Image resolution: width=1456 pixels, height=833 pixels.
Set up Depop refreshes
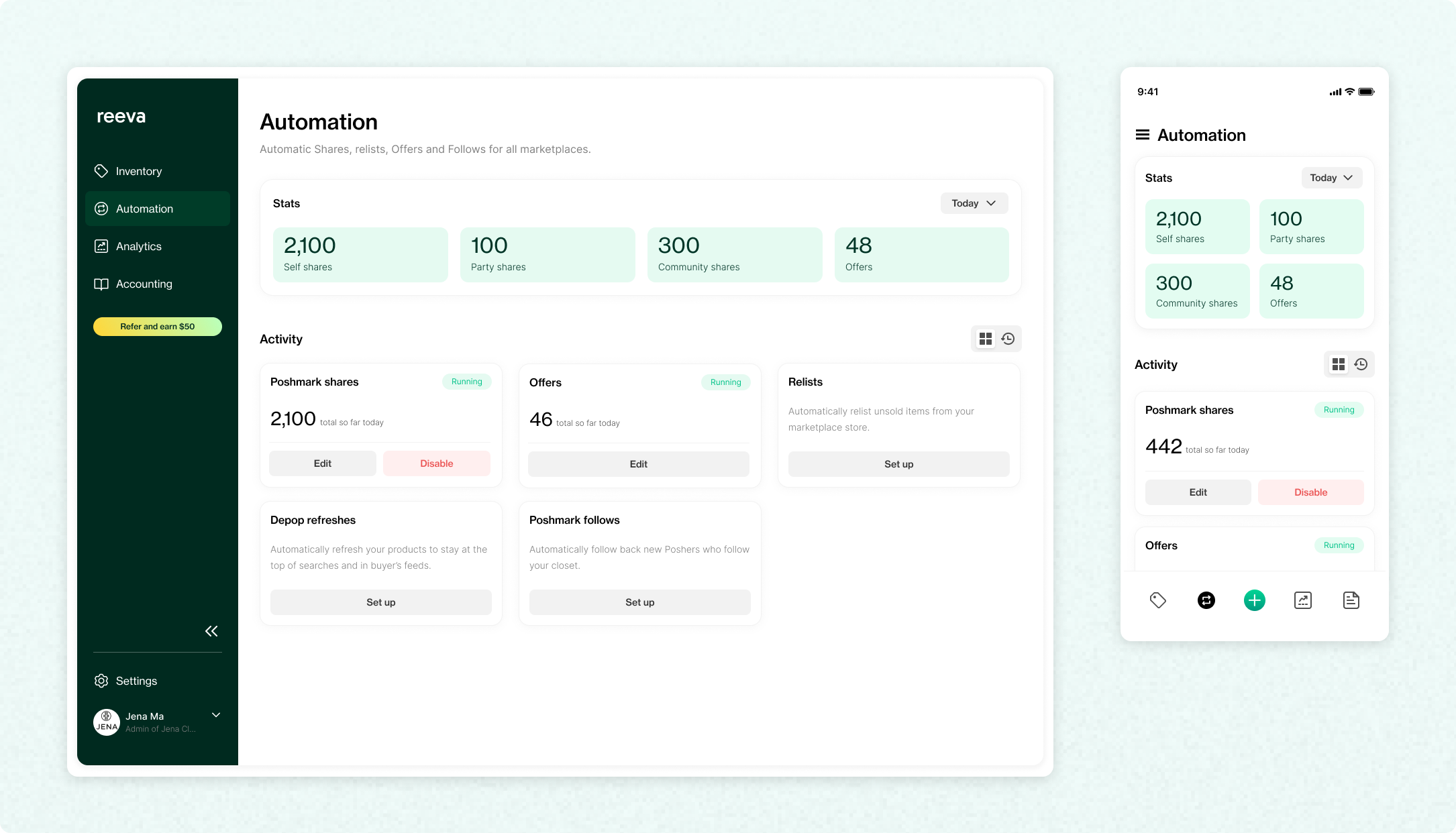pos(381,602)
